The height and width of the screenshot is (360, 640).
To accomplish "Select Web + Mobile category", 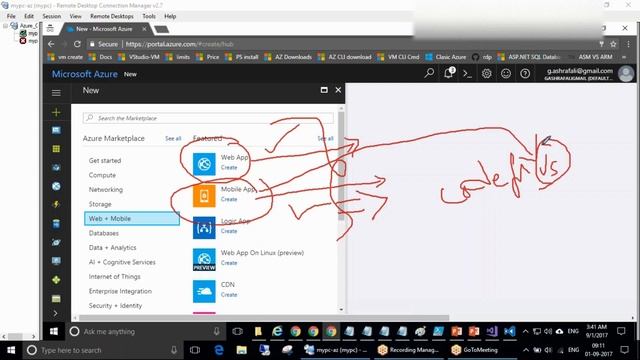I will [131, 219].
